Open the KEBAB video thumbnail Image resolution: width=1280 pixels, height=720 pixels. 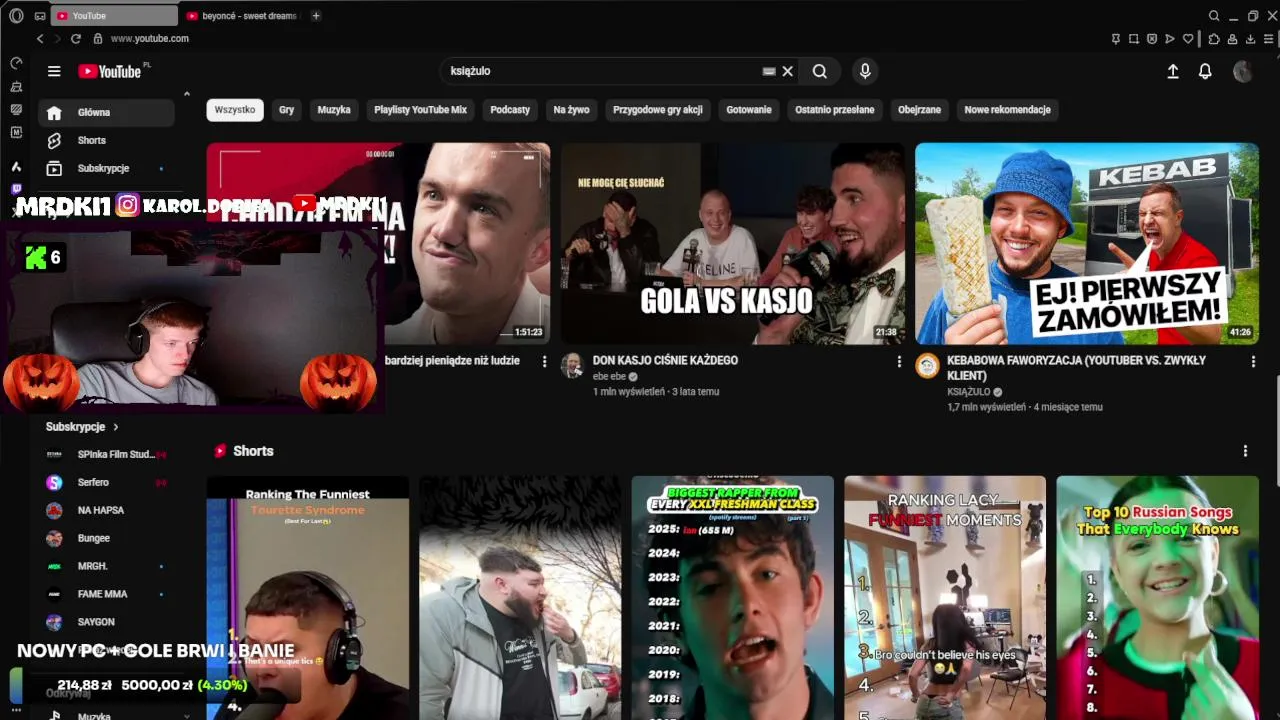[1087, 244]
